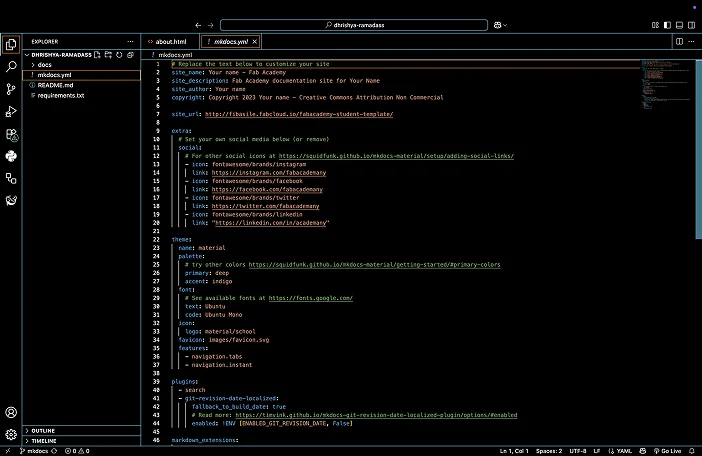
Task: Change end of line sequence LF
Action: pyautogui.click(x=597, y=451)
